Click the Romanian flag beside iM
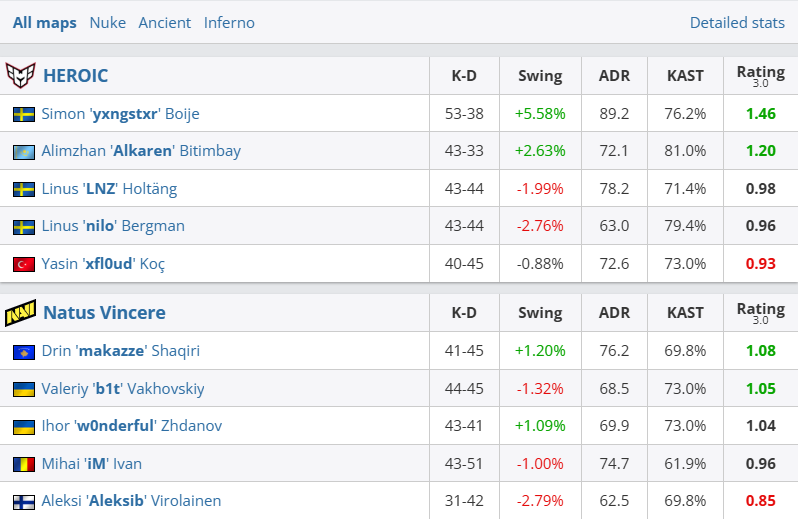 [23, 464]
